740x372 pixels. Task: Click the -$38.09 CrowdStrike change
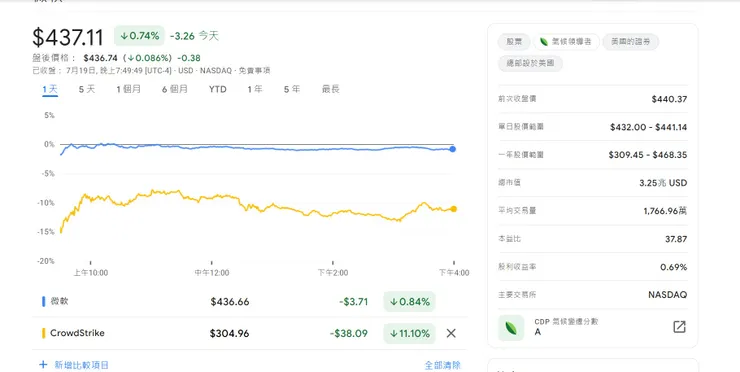click(x=349, y=334)
